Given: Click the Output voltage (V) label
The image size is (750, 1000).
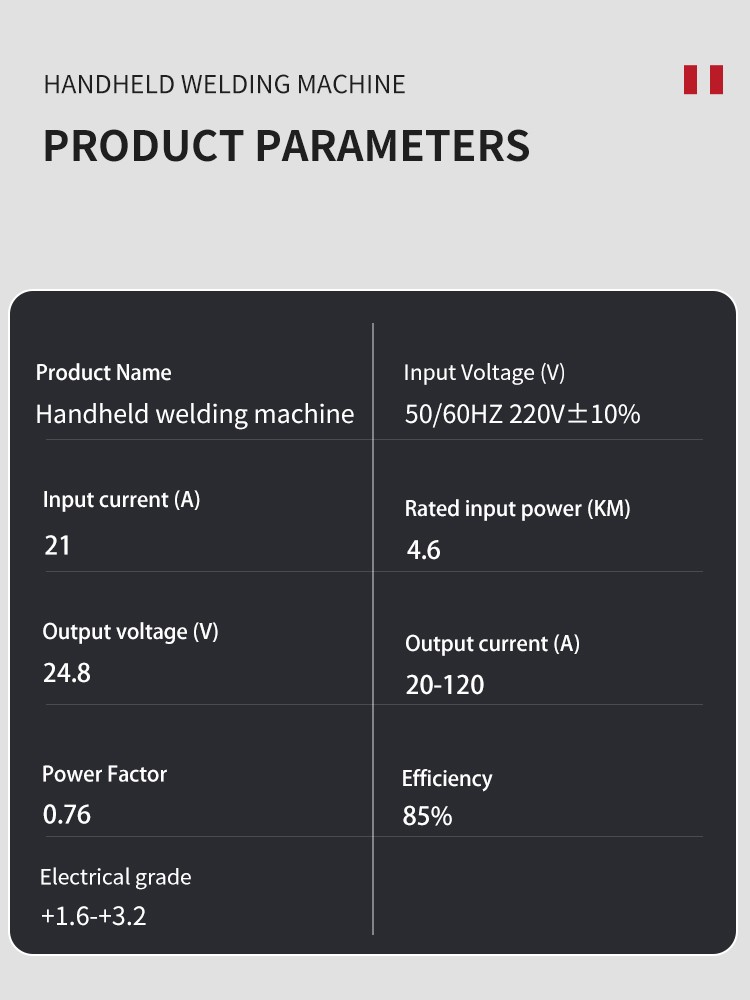Looking at the screenshot, I should click(130, 632).
